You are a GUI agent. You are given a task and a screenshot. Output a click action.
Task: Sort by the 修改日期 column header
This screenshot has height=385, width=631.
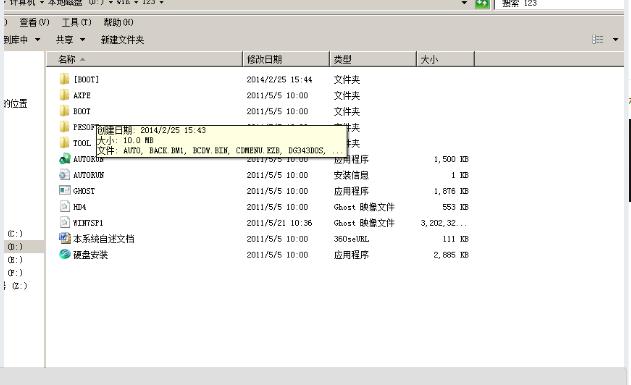point(286,59)
